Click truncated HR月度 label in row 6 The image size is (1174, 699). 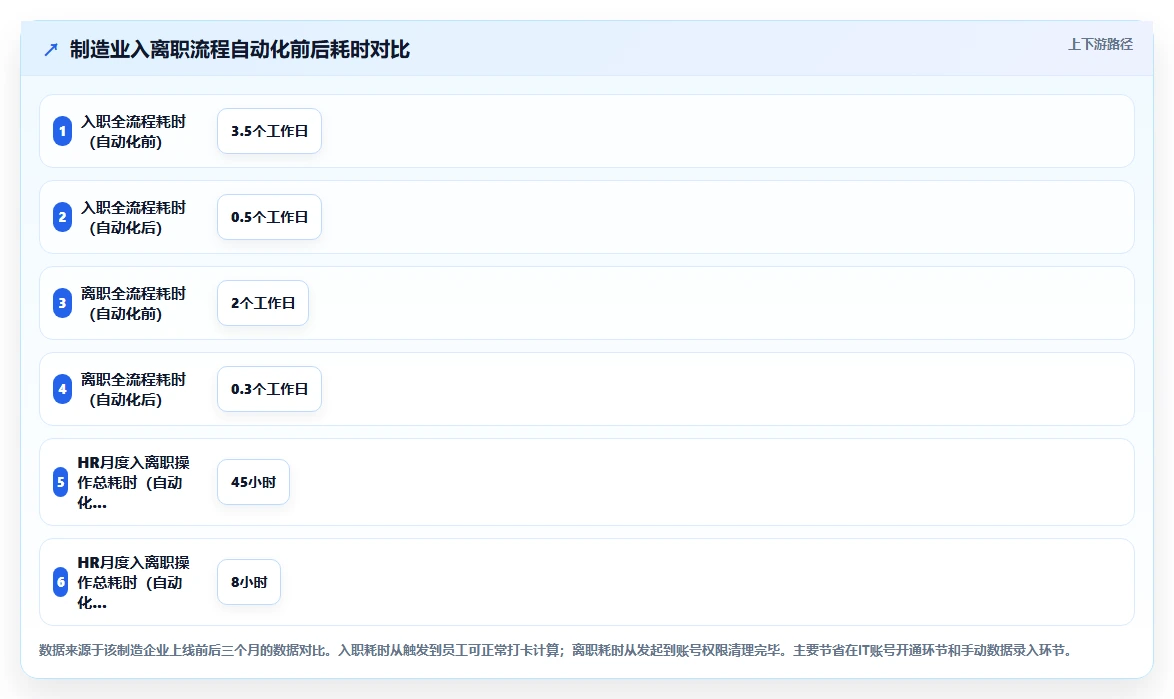click(x=133, y=582)
